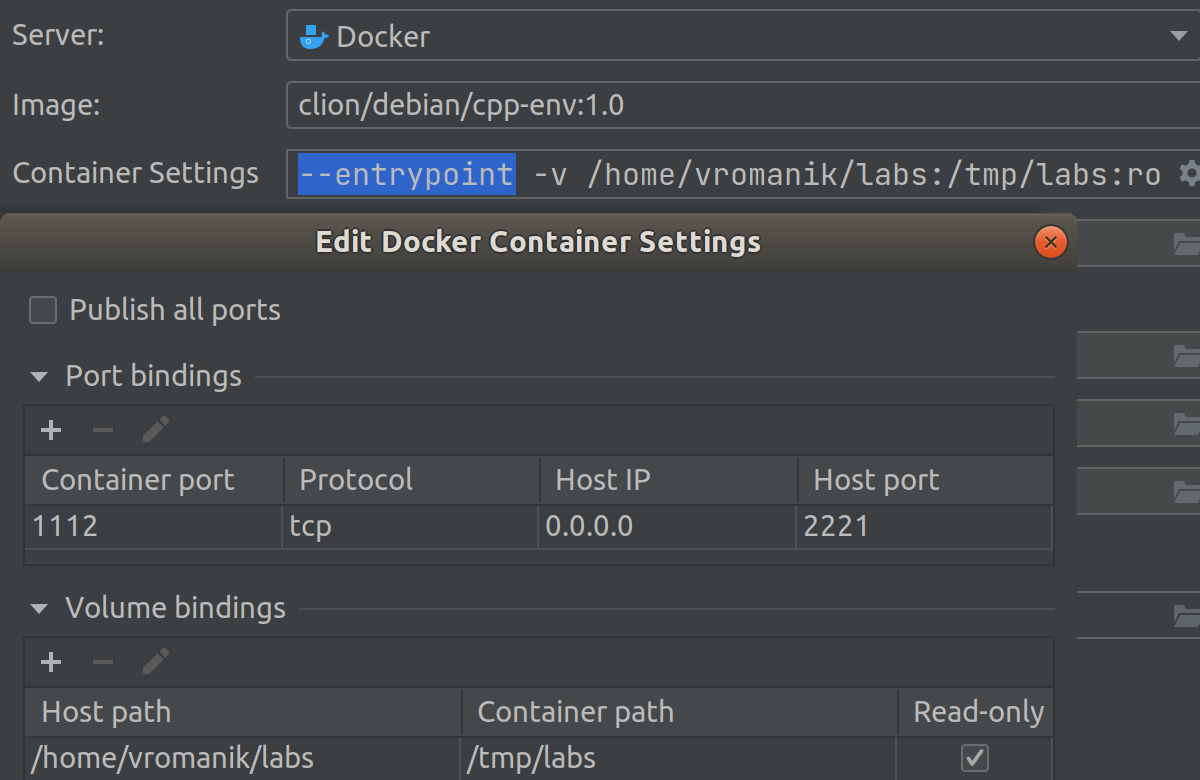
Task: Click the Port bindings section title
Action: point(153,377)
